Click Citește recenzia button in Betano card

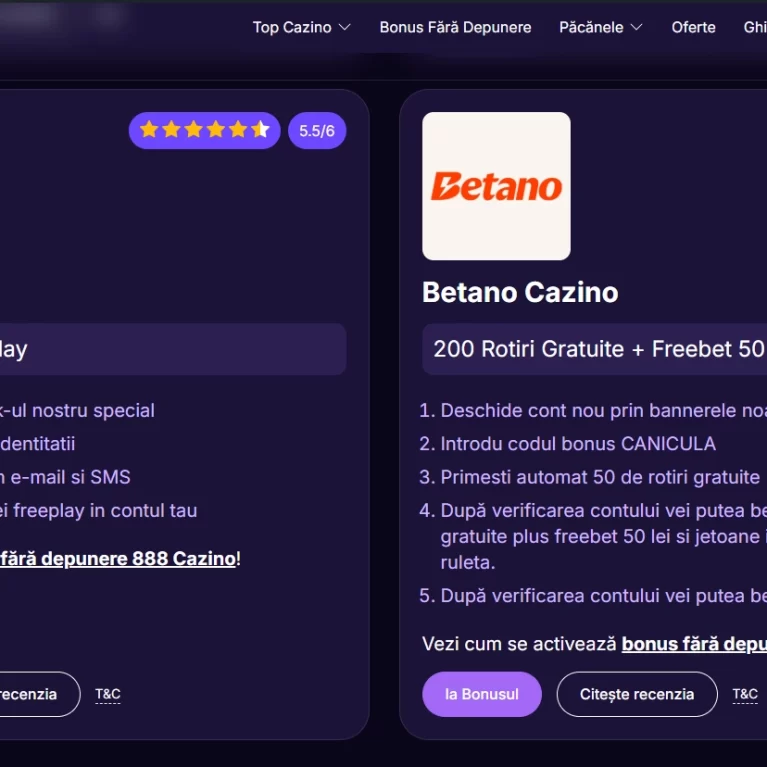pos(637,694)
